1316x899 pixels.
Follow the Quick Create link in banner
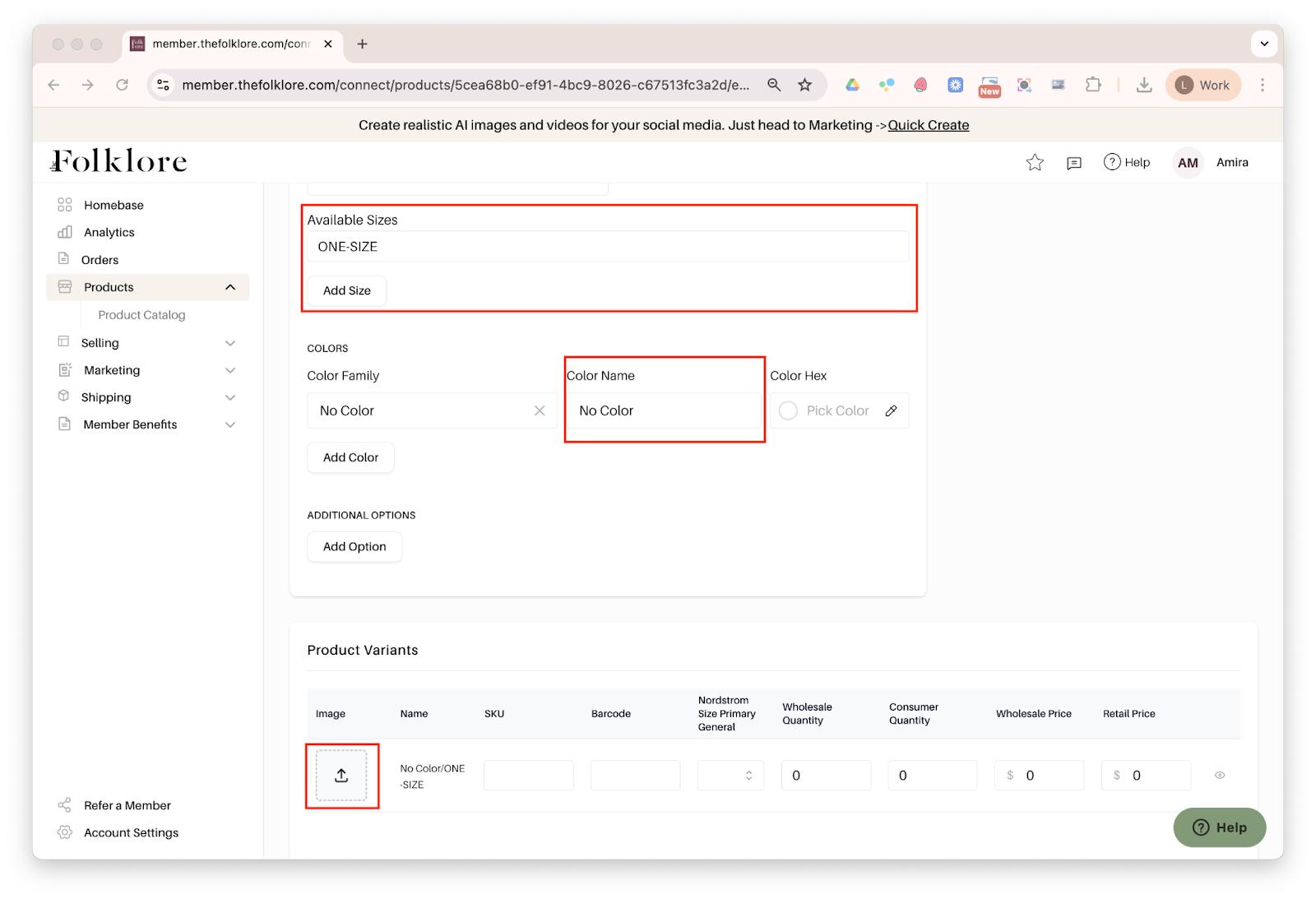tap(928, 125)
